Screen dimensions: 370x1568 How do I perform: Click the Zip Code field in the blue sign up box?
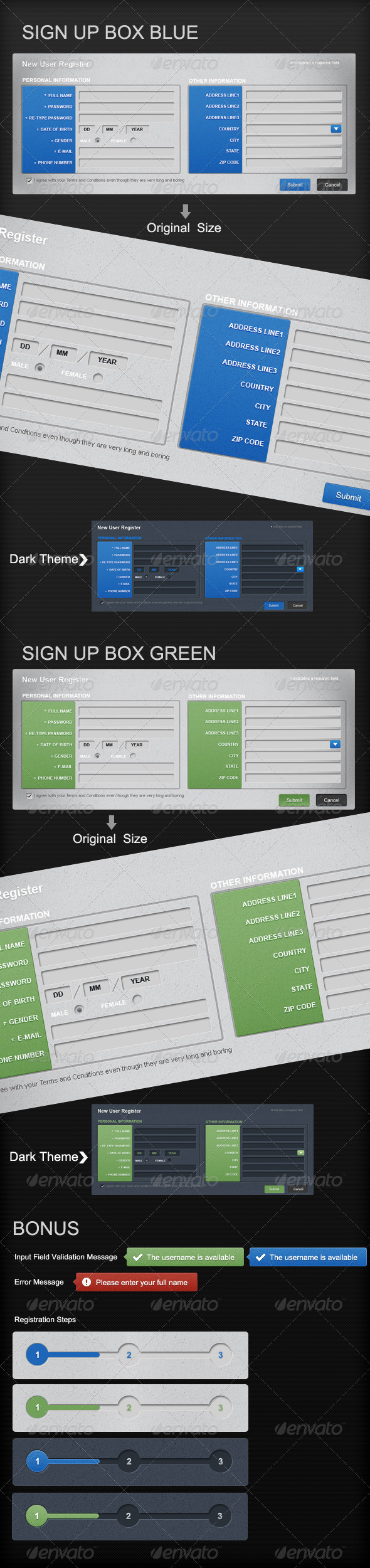[x=294, y=162]
